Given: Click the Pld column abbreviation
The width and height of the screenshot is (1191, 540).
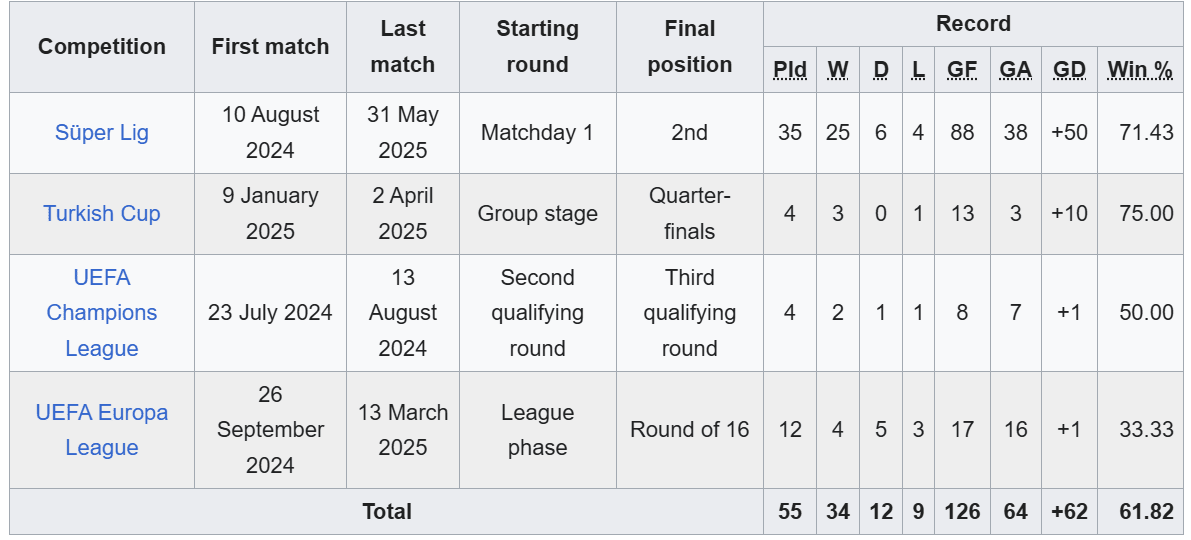Looking at the screenshot, I should click(x=790, y=70).
